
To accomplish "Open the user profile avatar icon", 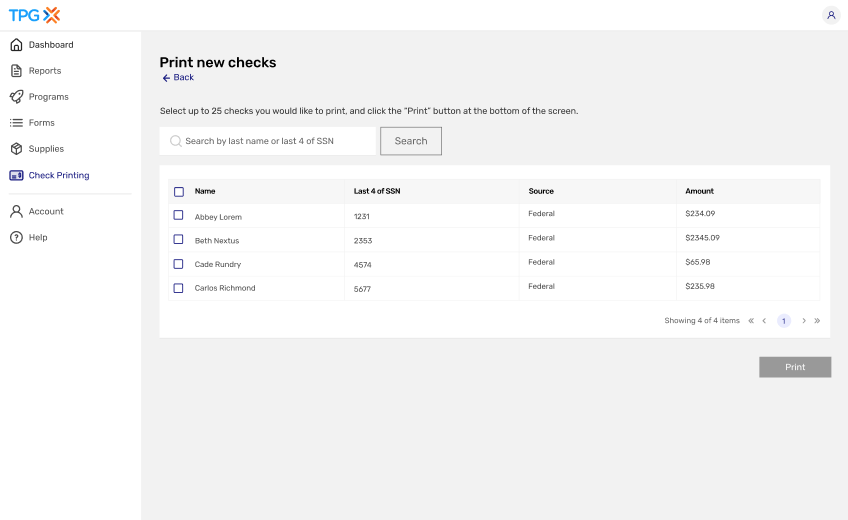I will tap(831, 15).
